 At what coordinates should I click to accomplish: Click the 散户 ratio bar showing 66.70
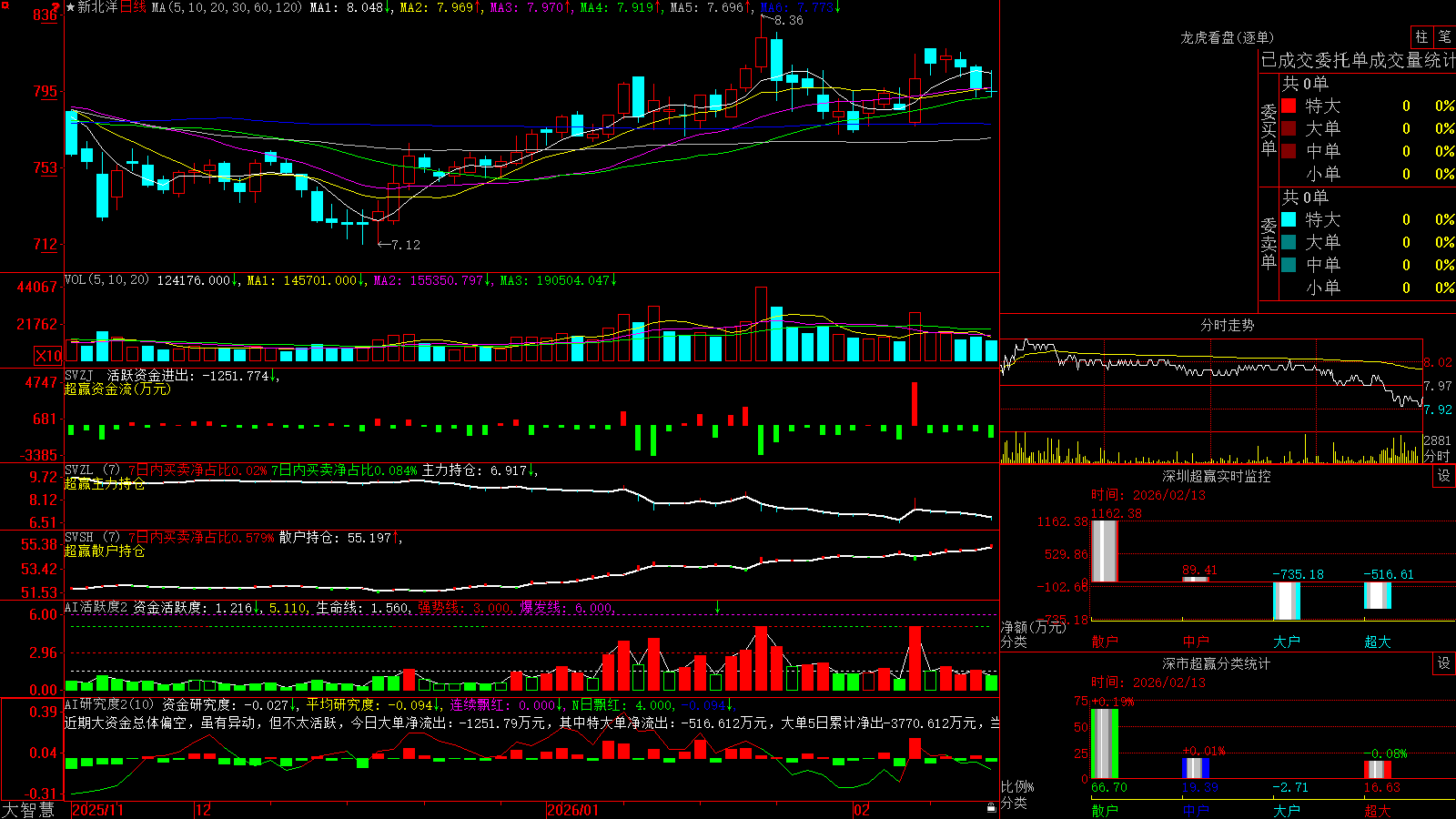[x=1104, y=743]
